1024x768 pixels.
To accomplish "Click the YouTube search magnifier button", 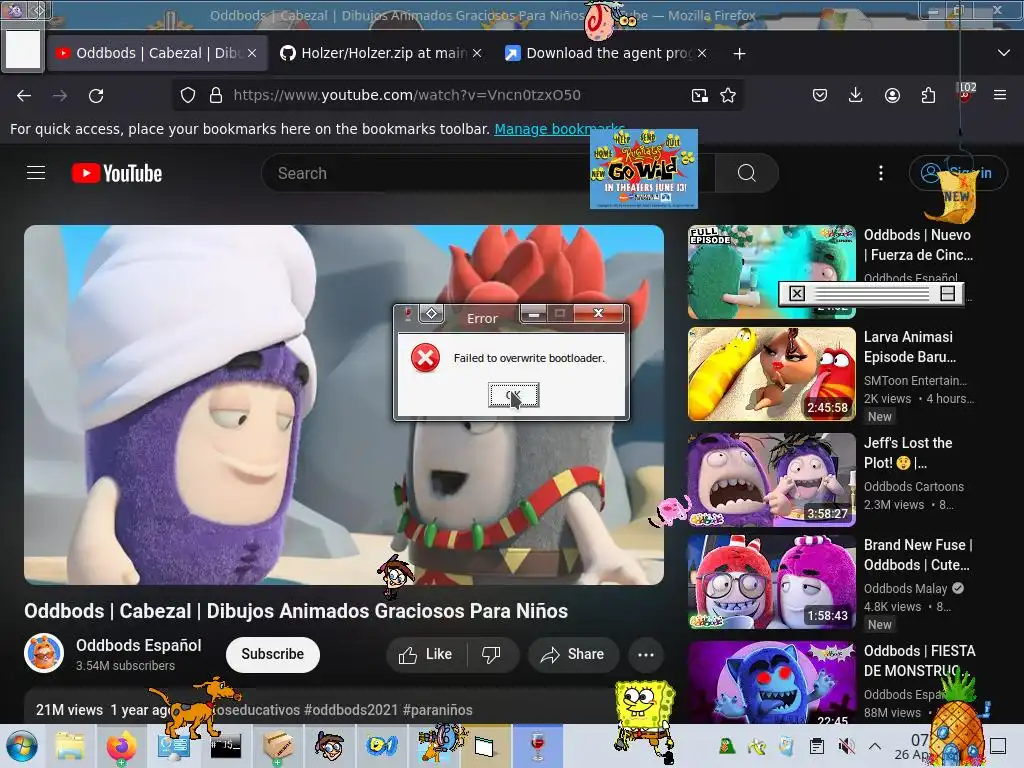I will [x=746, y=173].
